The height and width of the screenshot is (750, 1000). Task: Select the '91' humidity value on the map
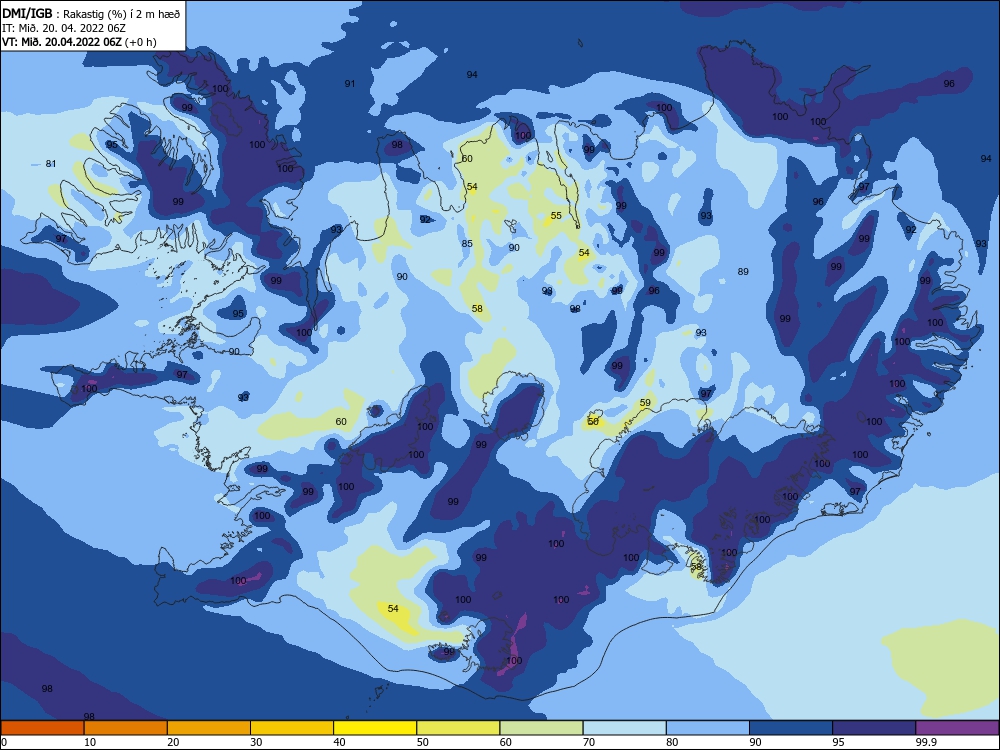(349, 84)
